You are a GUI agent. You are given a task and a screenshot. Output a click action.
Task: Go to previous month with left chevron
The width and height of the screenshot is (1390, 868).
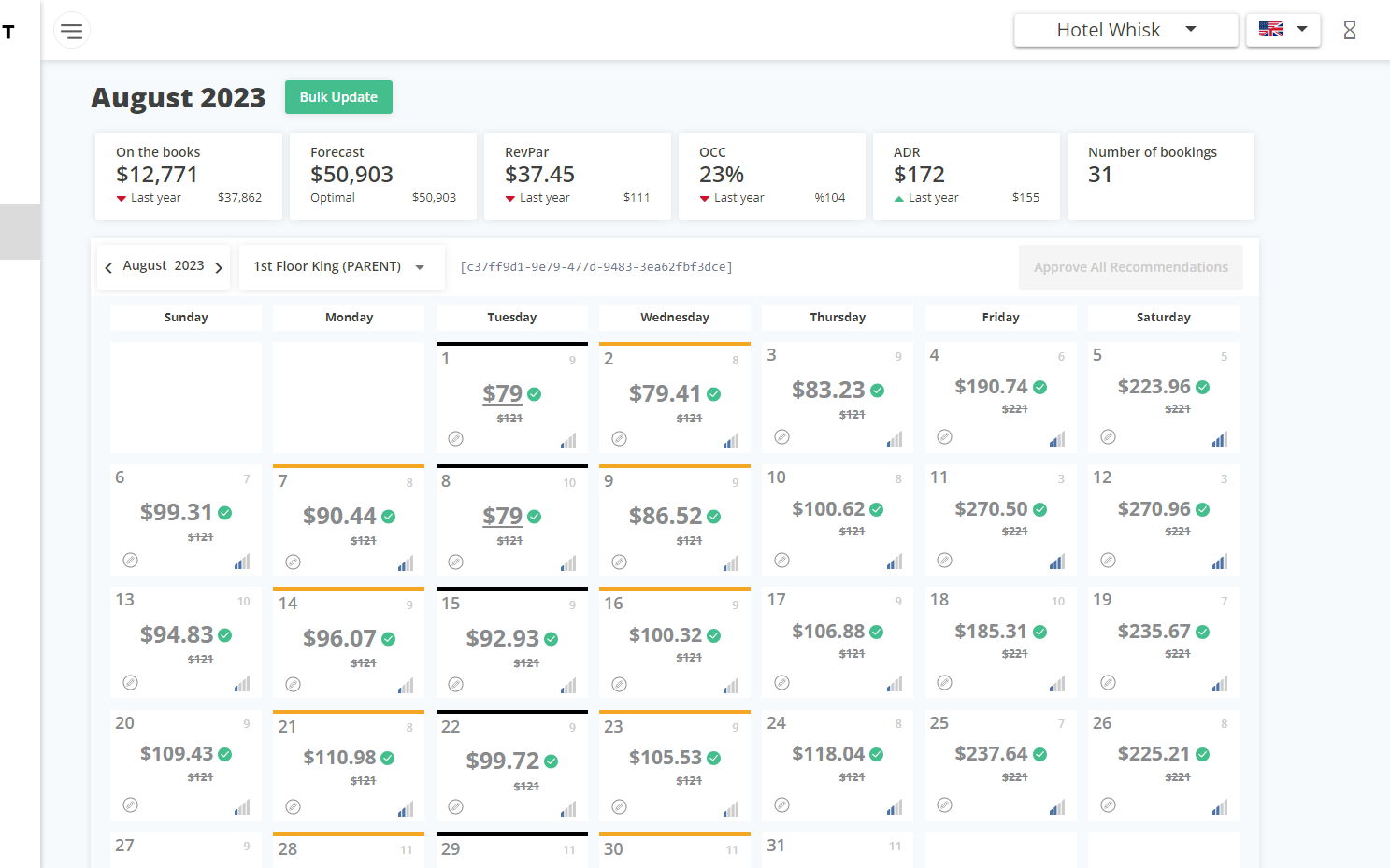click(x=108, y=268)
